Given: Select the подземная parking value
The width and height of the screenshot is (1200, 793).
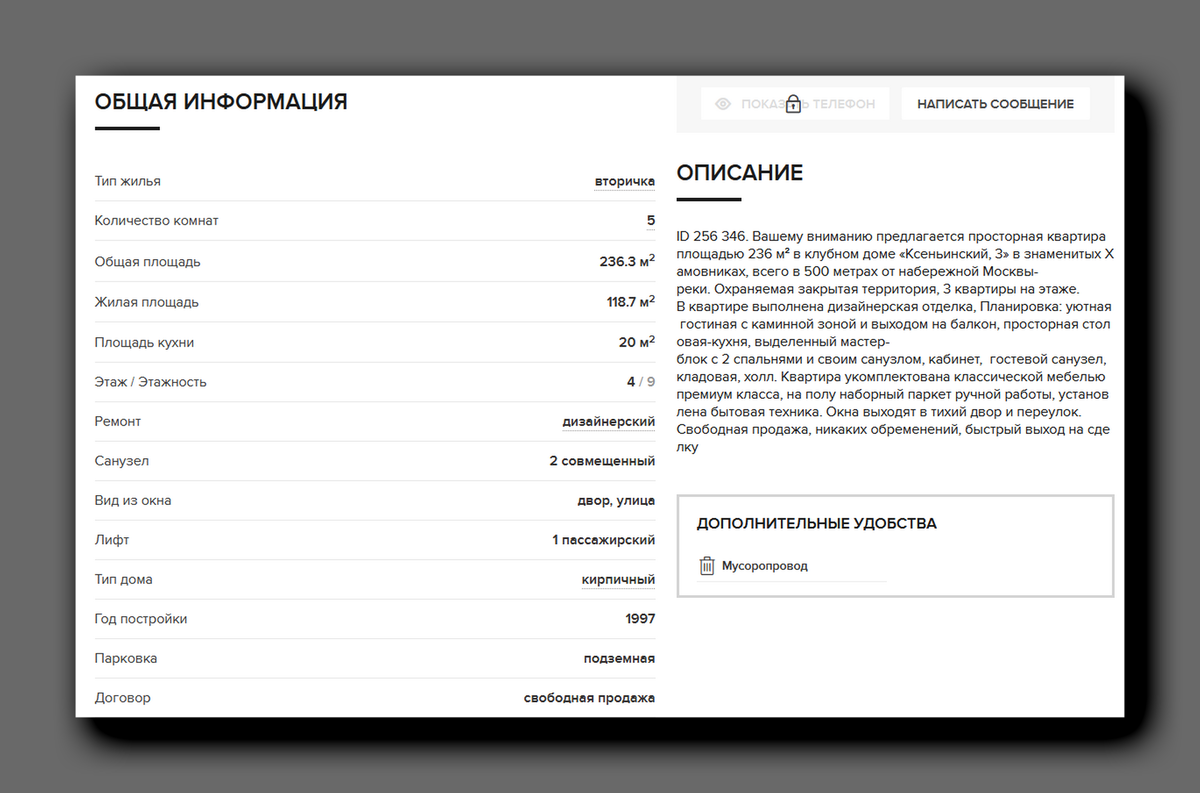Looking at the screenshot, I should 619,659.
